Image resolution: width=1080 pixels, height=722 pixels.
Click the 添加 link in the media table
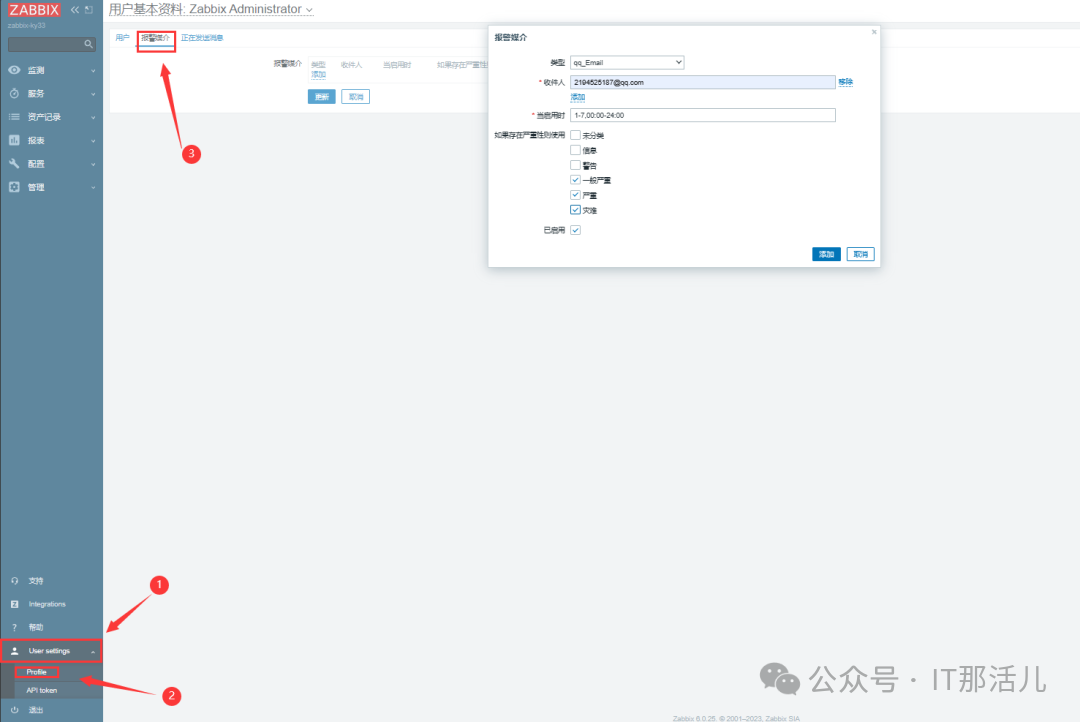point(318,74)
